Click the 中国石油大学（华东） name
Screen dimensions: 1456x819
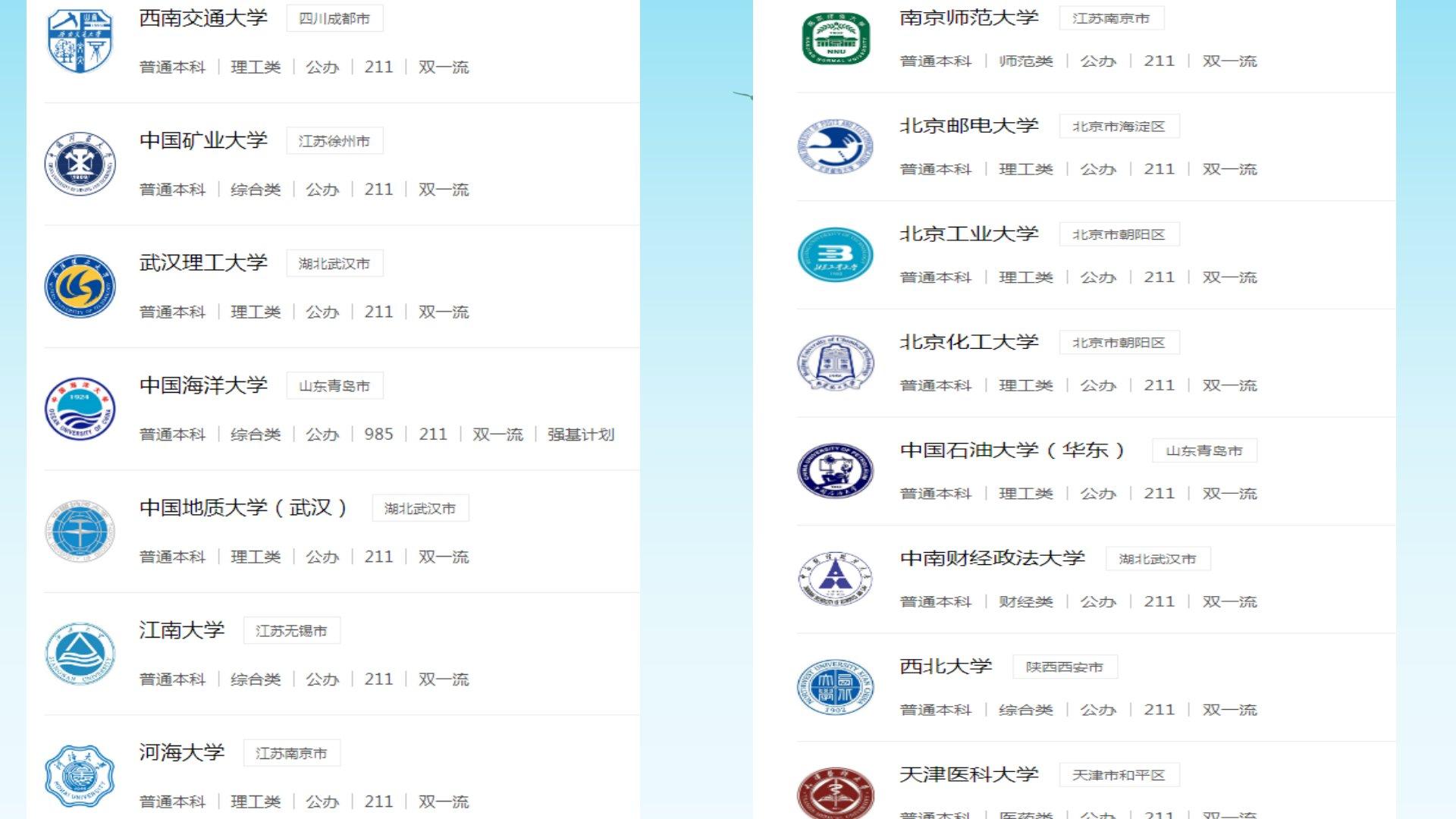point(1012,450)
